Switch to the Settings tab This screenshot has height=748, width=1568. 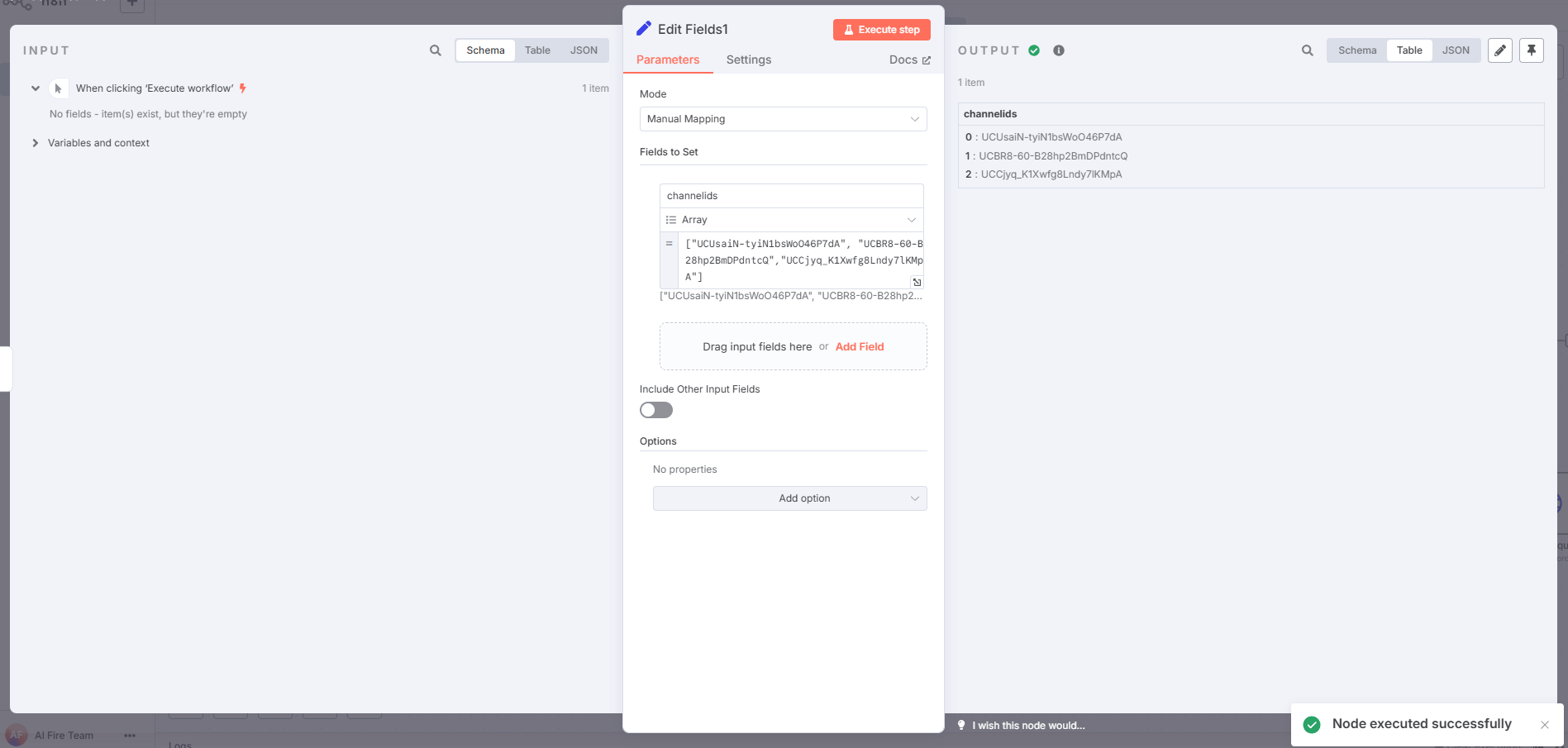(x=749, y=60)
